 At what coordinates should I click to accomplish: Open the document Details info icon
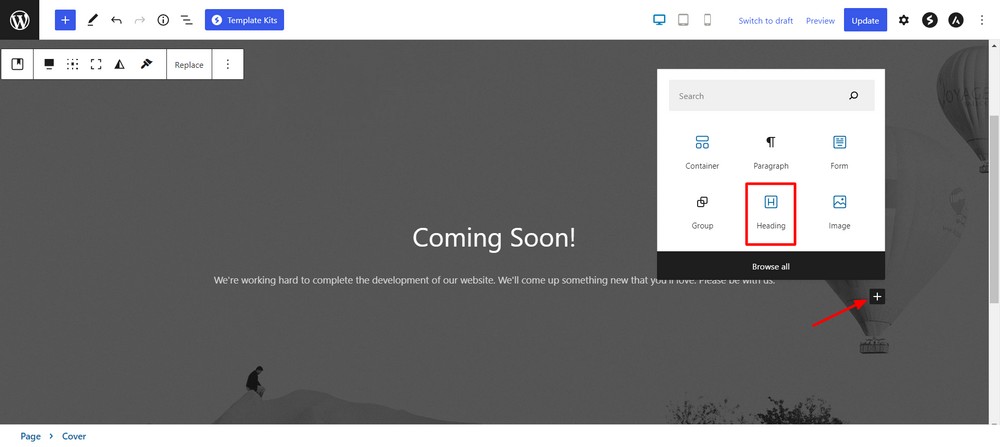coord(163,20)
